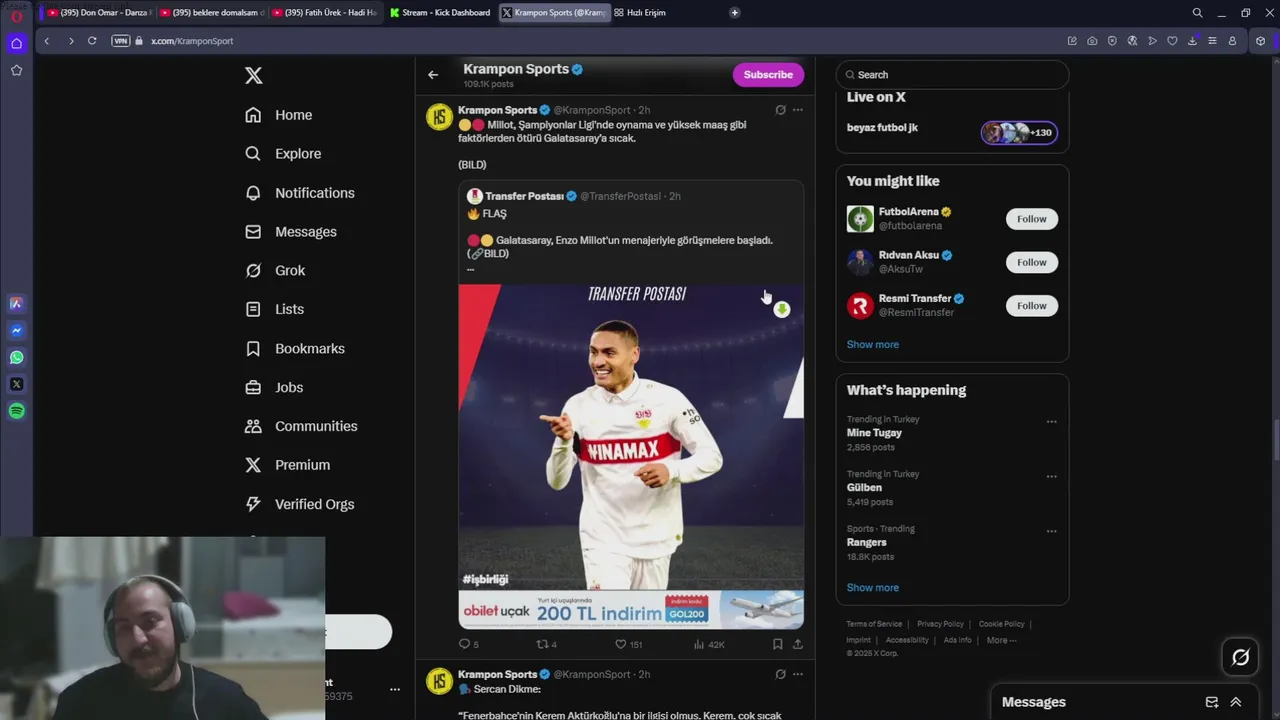The width and height of the screenshot is (1280, 720).
Task: Go to Messages in the left sidebar
Action: click(x=291, y=232)
